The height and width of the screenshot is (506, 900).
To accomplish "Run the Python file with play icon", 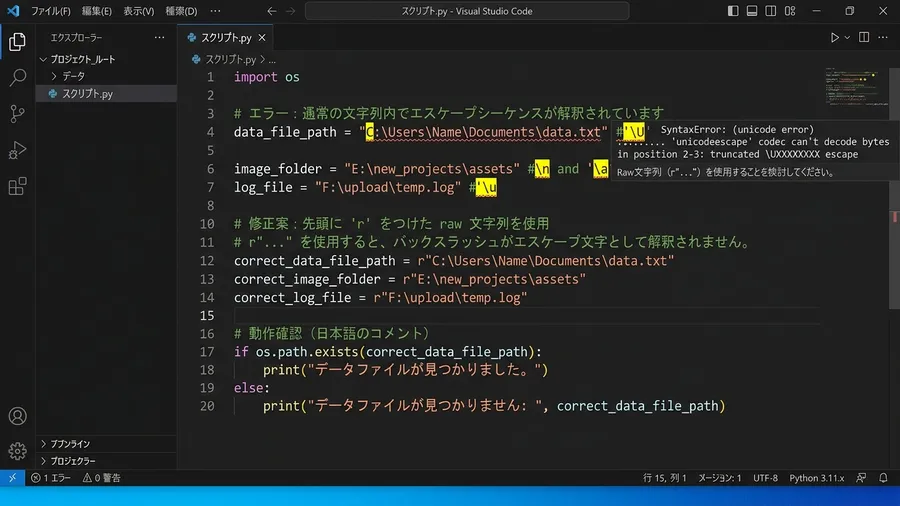I will coord(834,38).
